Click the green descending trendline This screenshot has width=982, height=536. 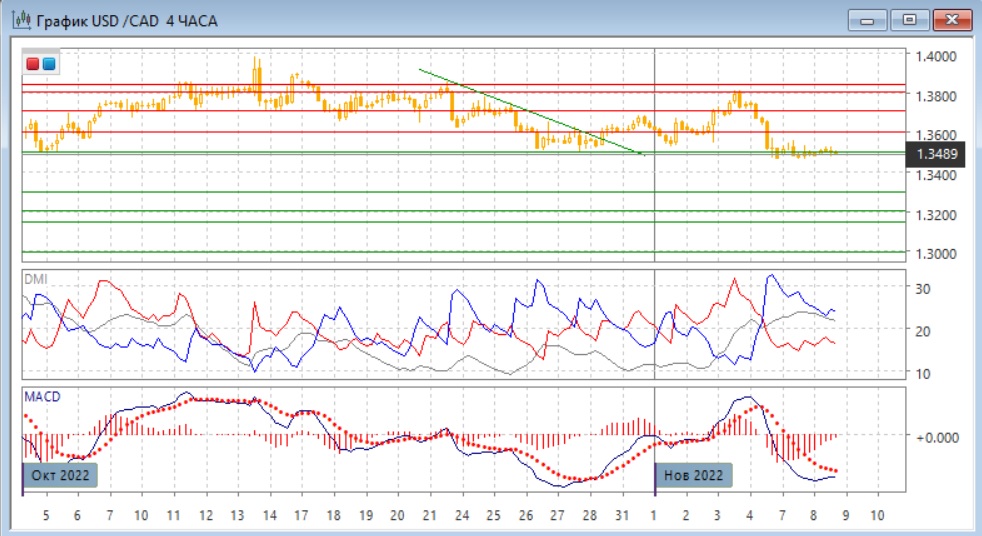pos(530,112)
